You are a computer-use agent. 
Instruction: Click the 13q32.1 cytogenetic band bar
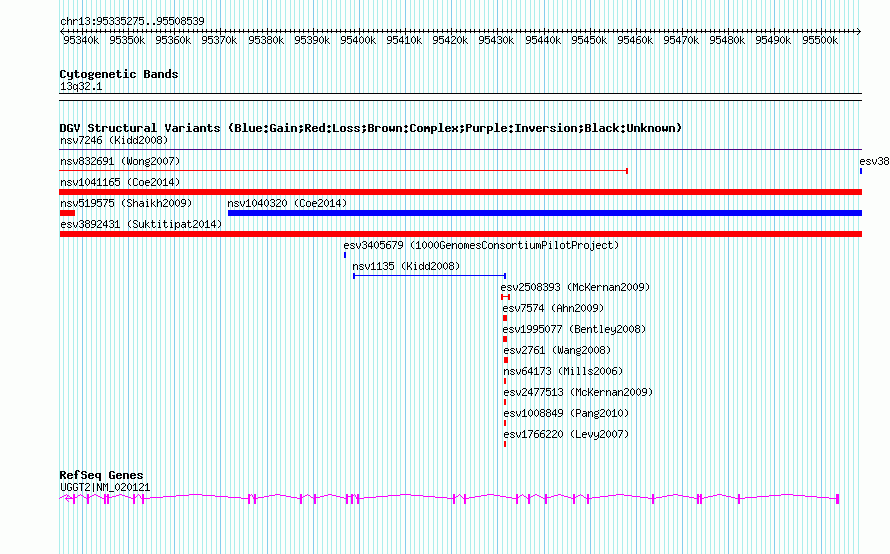pyautogui.click(x=460, y=97)
